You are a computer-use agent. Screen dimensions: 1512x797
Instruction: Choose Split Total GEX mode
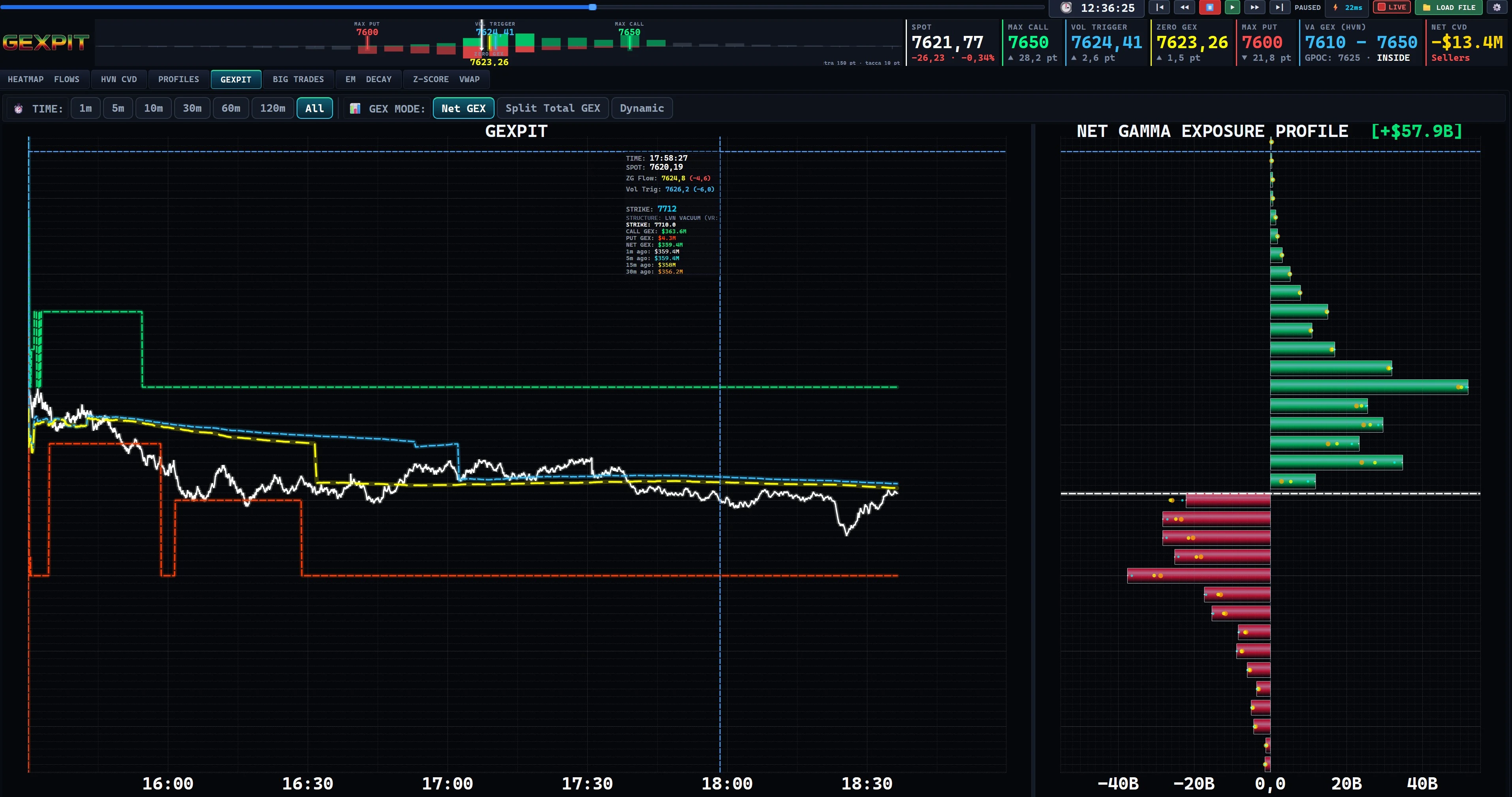coord(553,109)
